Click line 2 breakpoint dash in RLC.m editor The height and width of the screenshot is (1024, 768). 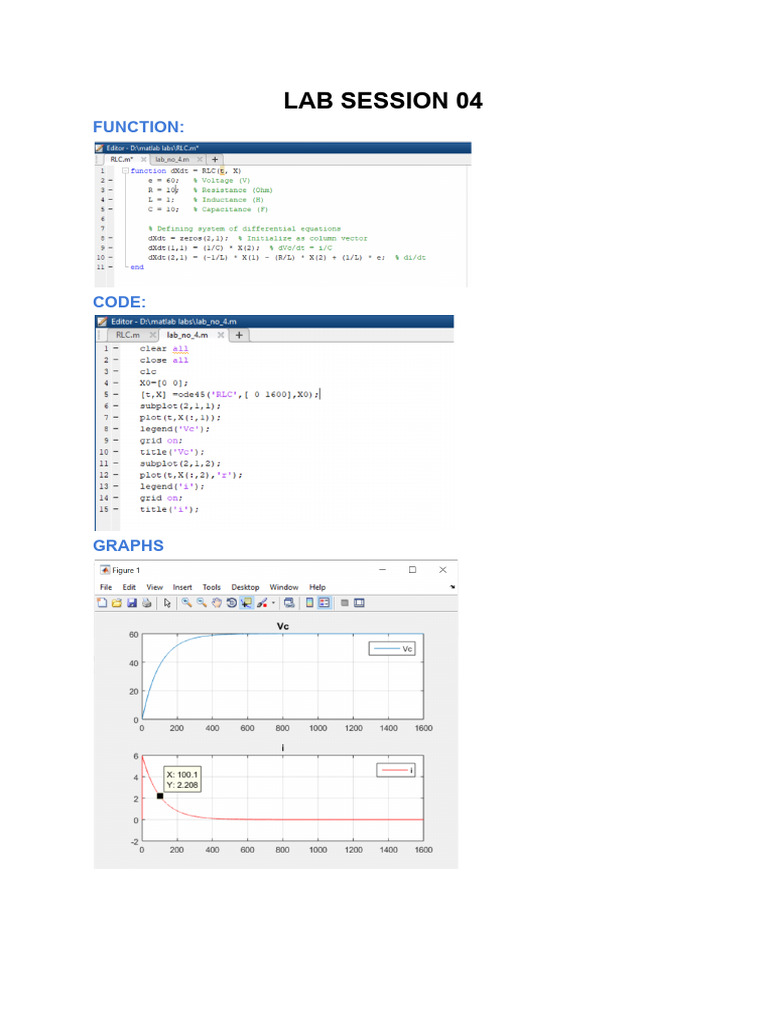[110, 180]
